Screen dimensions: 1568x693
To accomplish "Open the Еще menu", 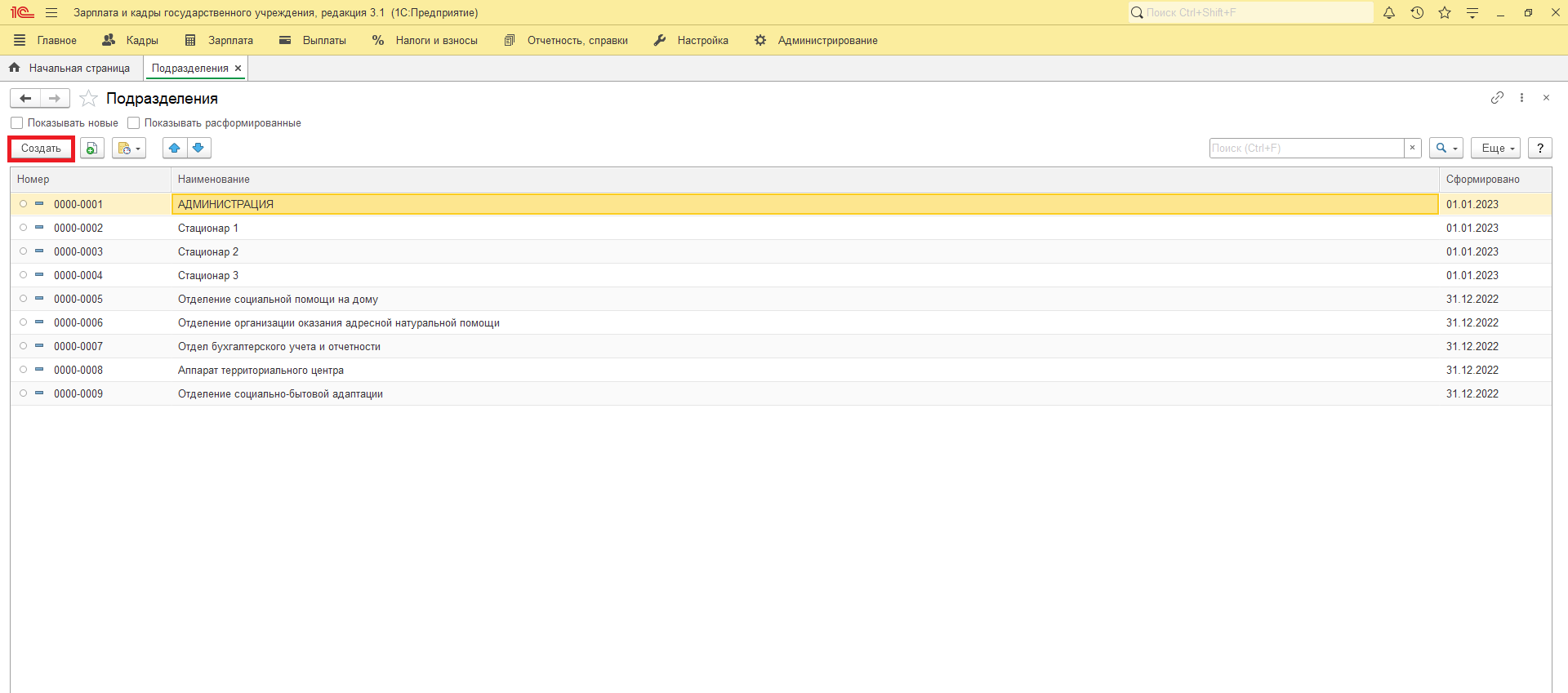I will click(x=1495, y=148).
